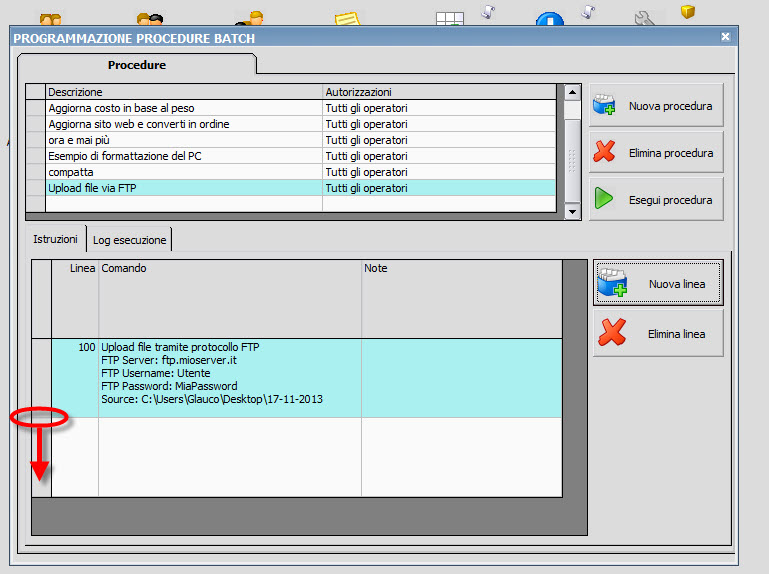Click the Descrizione column header
Screen dimensions: 769x574
(x=183, y=92)
